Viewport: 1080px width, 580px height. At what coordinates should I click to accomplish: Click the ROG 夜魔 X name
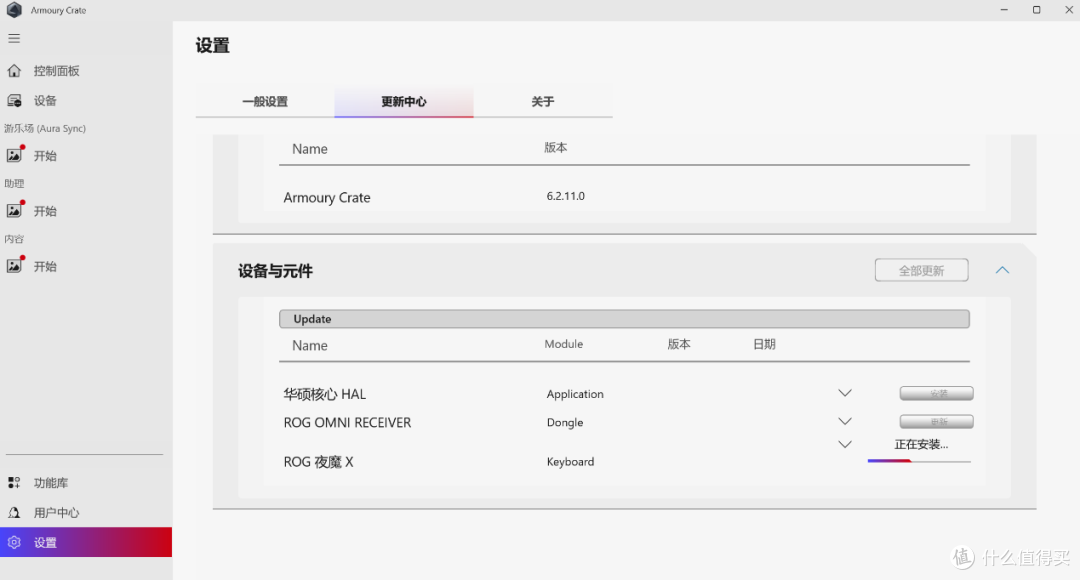318,462
